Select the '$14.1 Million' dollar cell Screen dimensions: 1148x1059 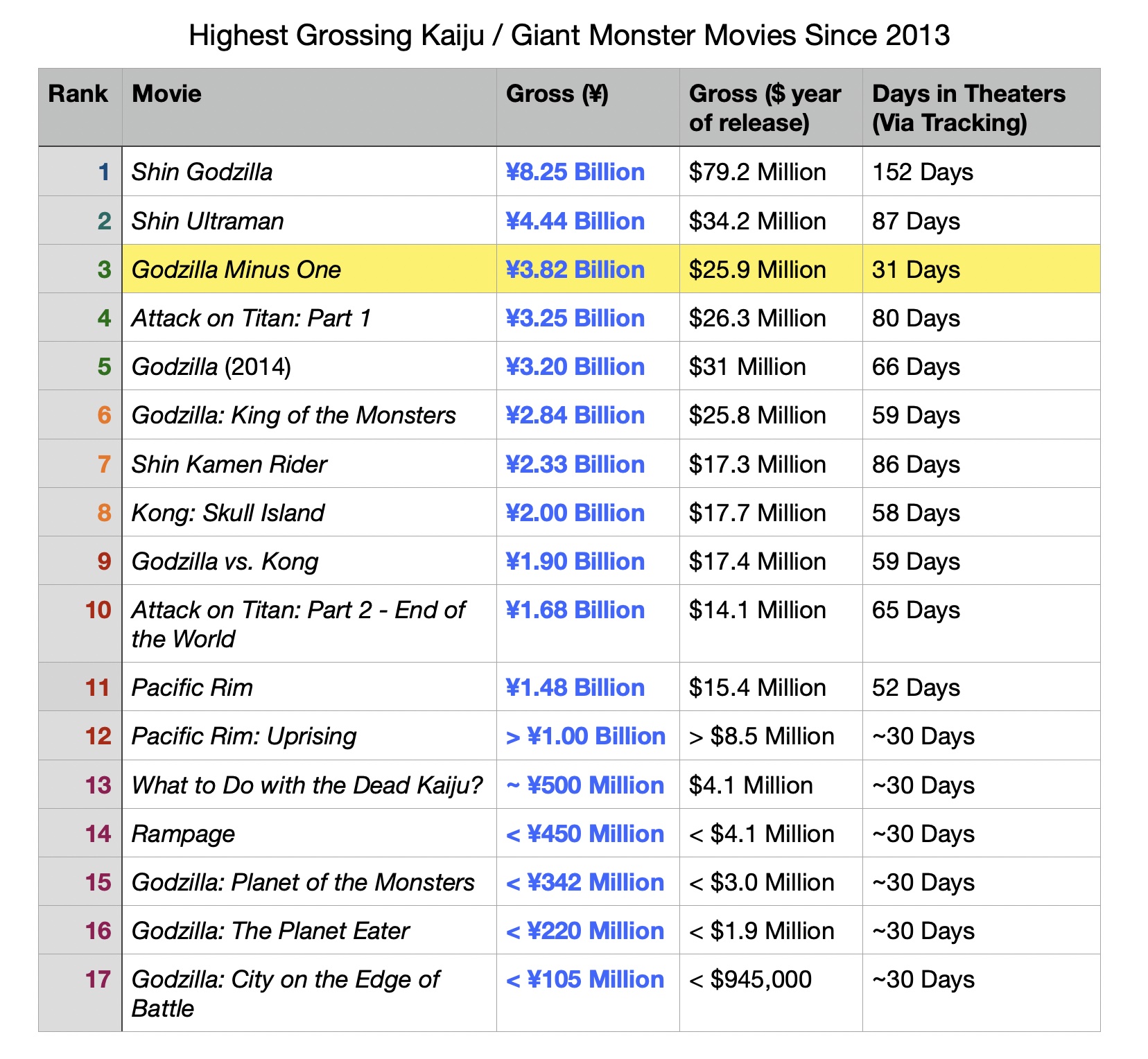click(x=771, y=624)
